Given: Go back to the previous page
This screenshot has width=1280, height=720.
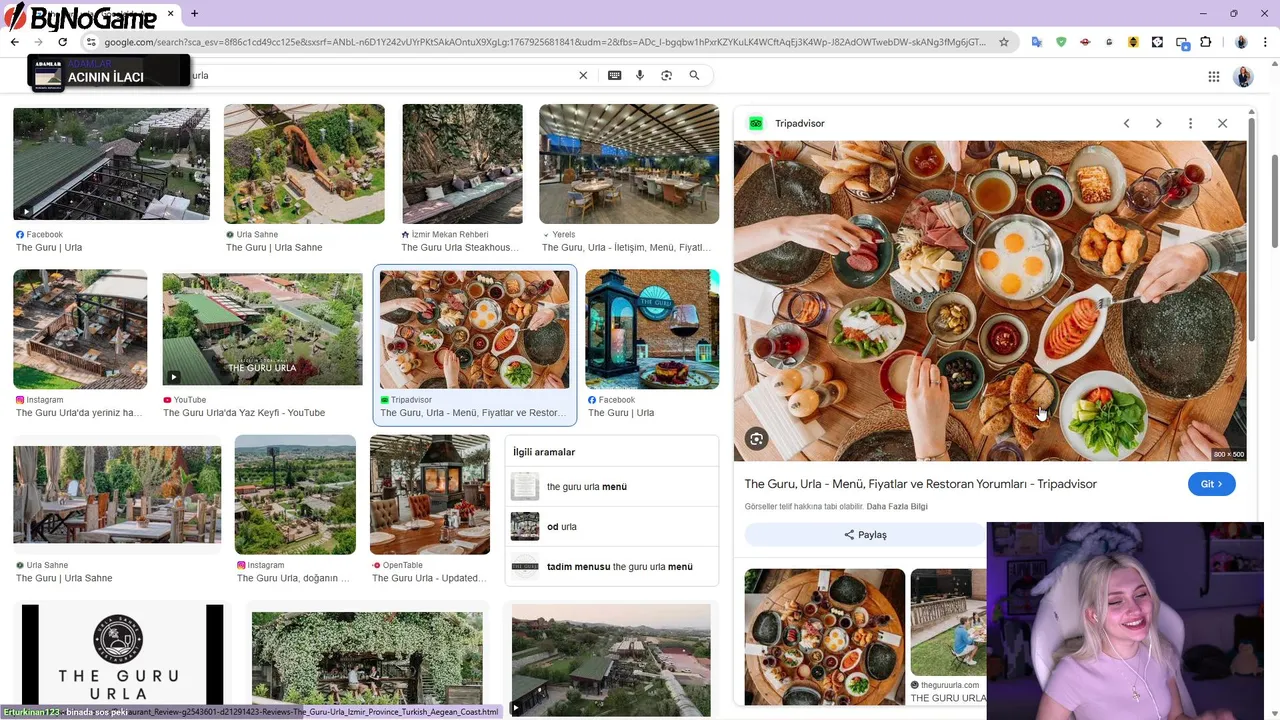Looking at the screenshot, I should [x=15, y=42].
